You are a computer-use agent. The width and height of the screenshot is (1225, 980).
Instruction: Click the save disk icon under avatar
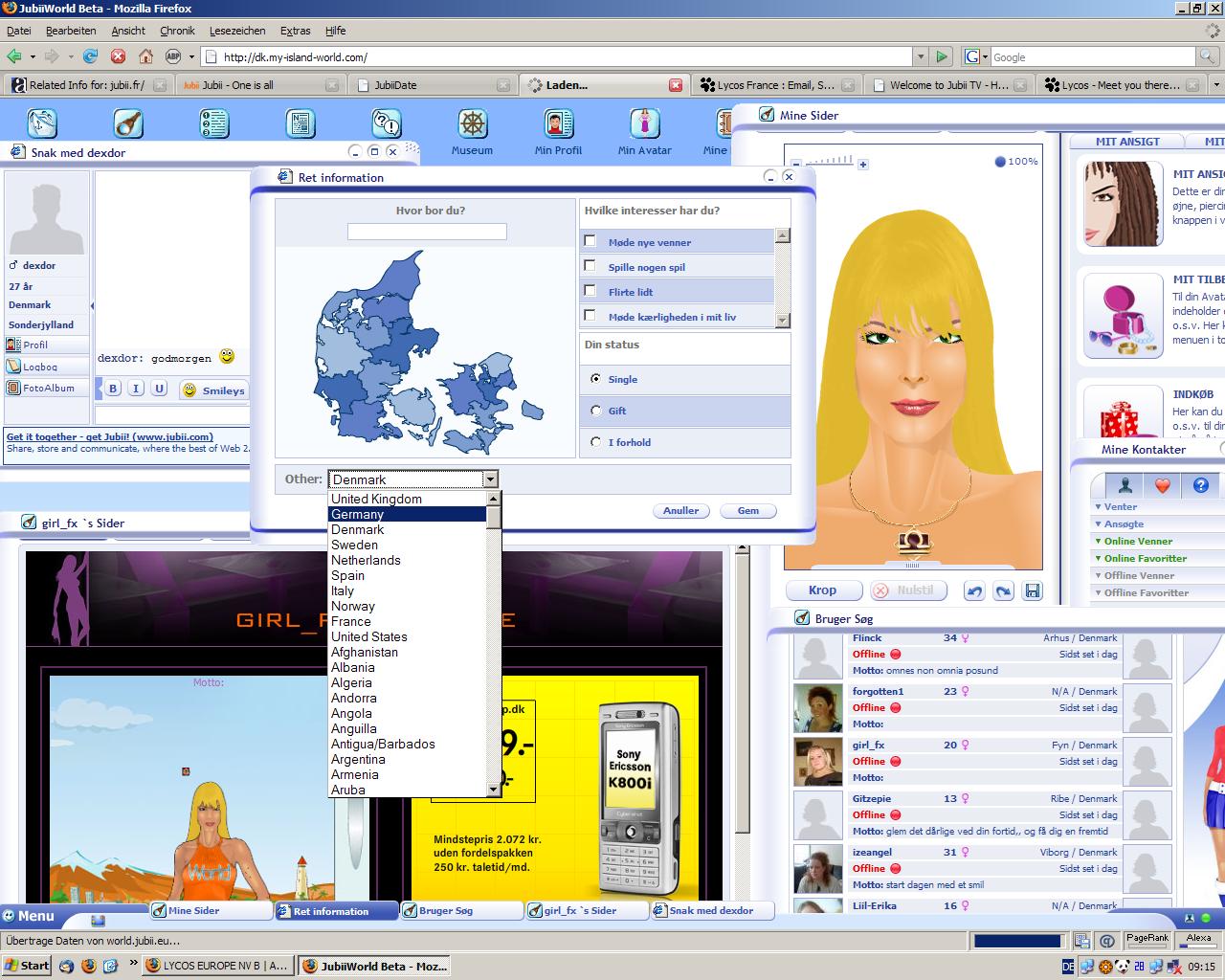pyautogui.click(x=1032, y=590)
